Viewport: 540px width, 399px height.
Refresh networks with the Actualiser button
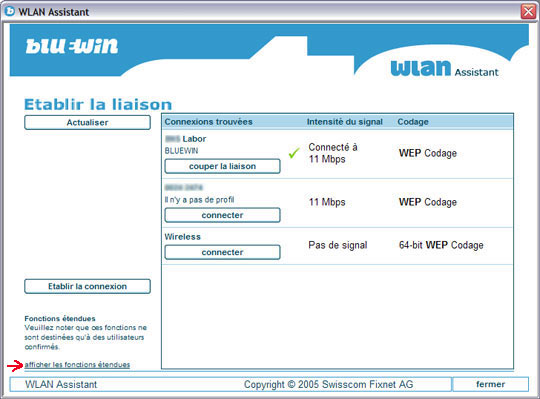(x=87, y=123)
